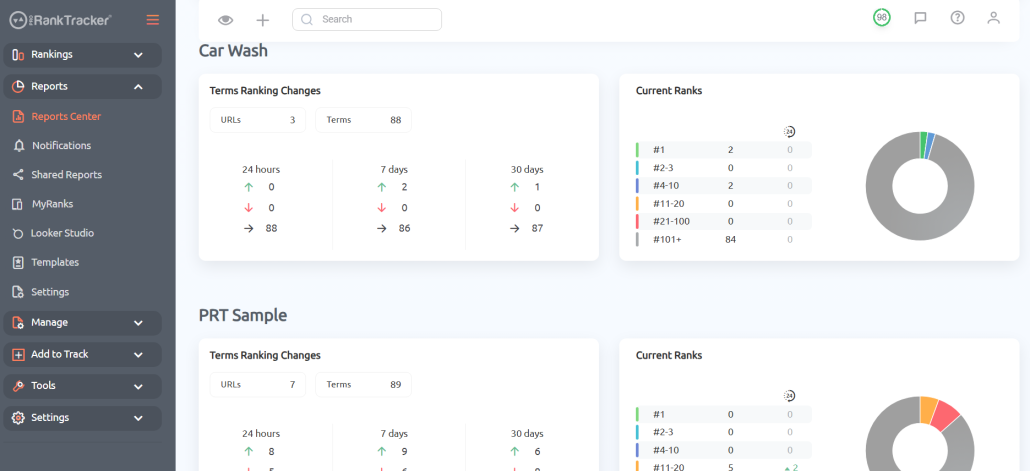Click PRT Sample 24-hour clock icon
Screen dimensions: 1030x471
[x=790, y=396]
